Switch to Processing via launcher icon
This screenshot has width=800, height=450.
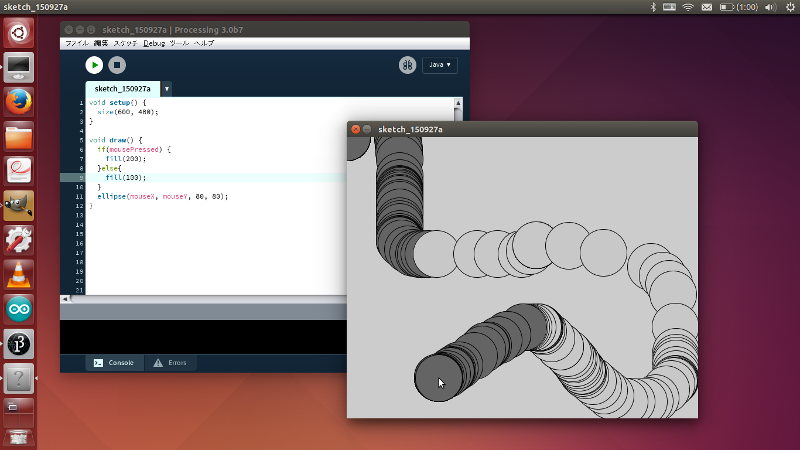coord(18,344)
